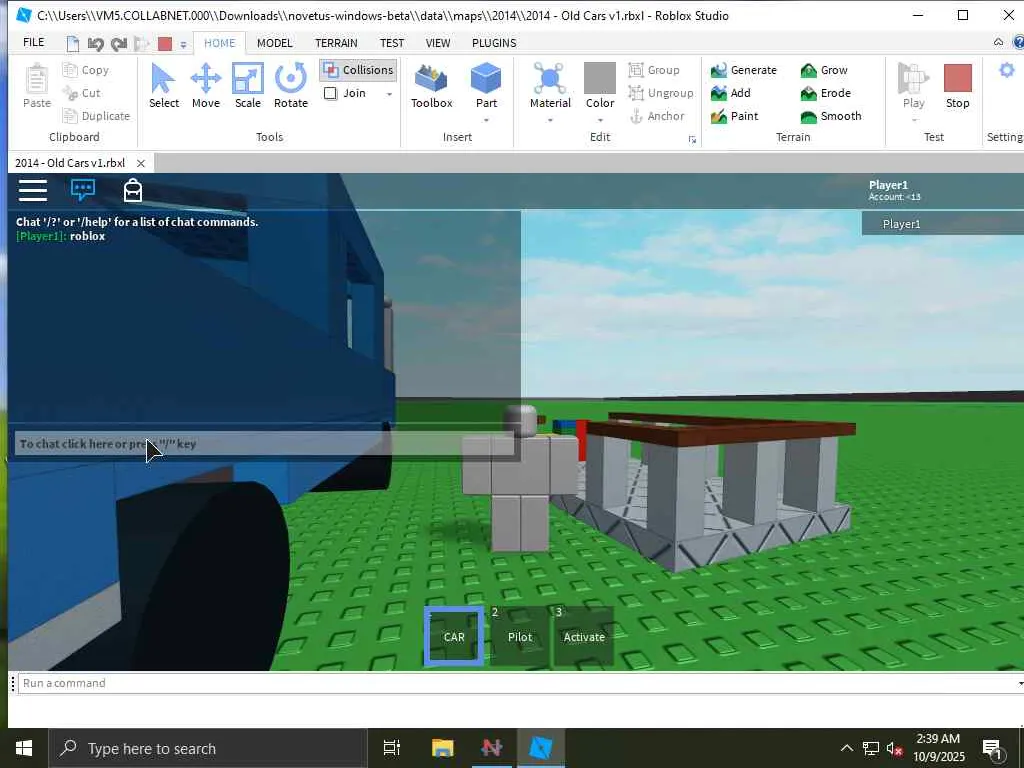
Task: Select the terrain Smooth tool
Action: coord(831,116)
